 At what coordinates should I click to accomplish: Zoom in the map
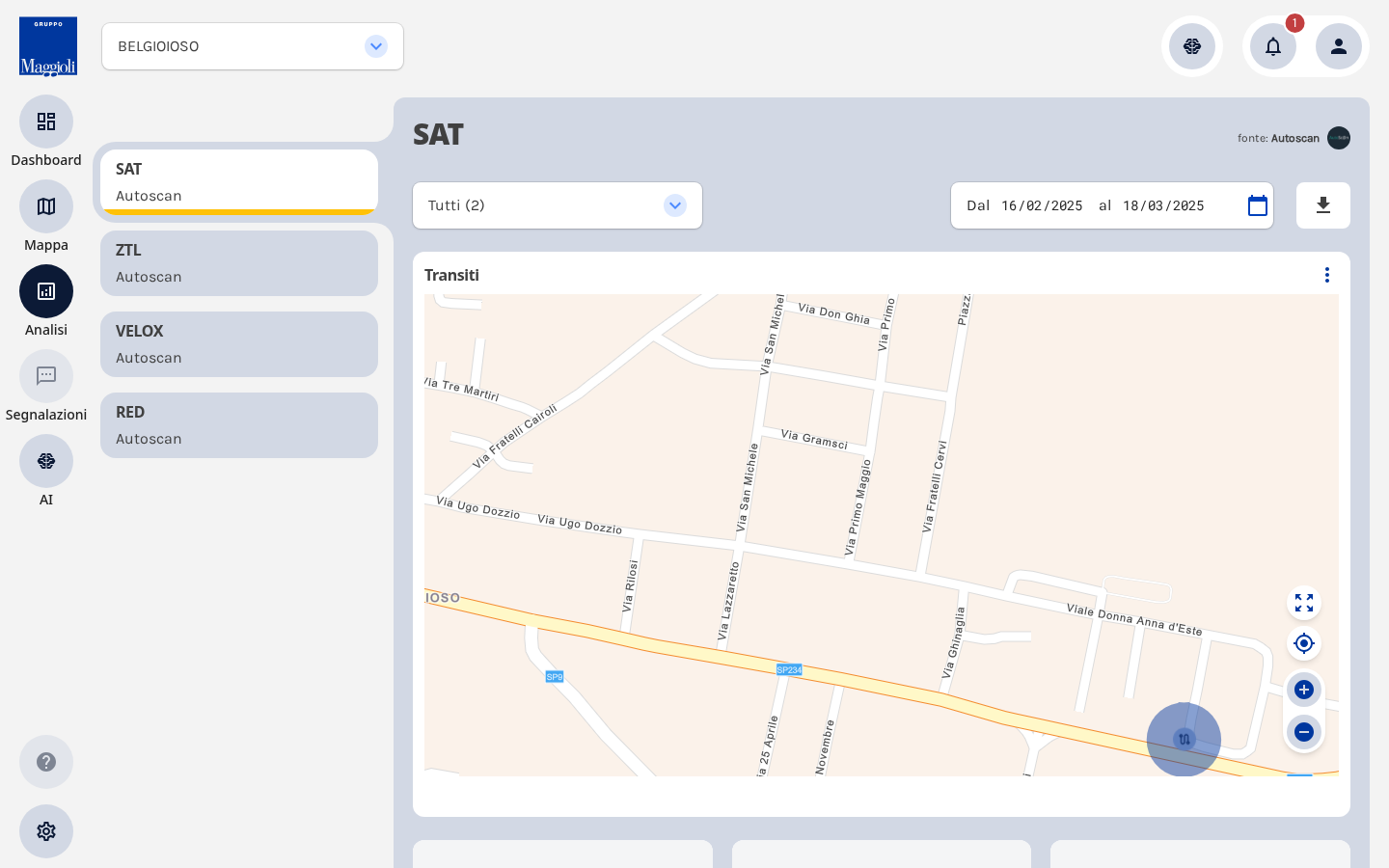point(1304,690)
